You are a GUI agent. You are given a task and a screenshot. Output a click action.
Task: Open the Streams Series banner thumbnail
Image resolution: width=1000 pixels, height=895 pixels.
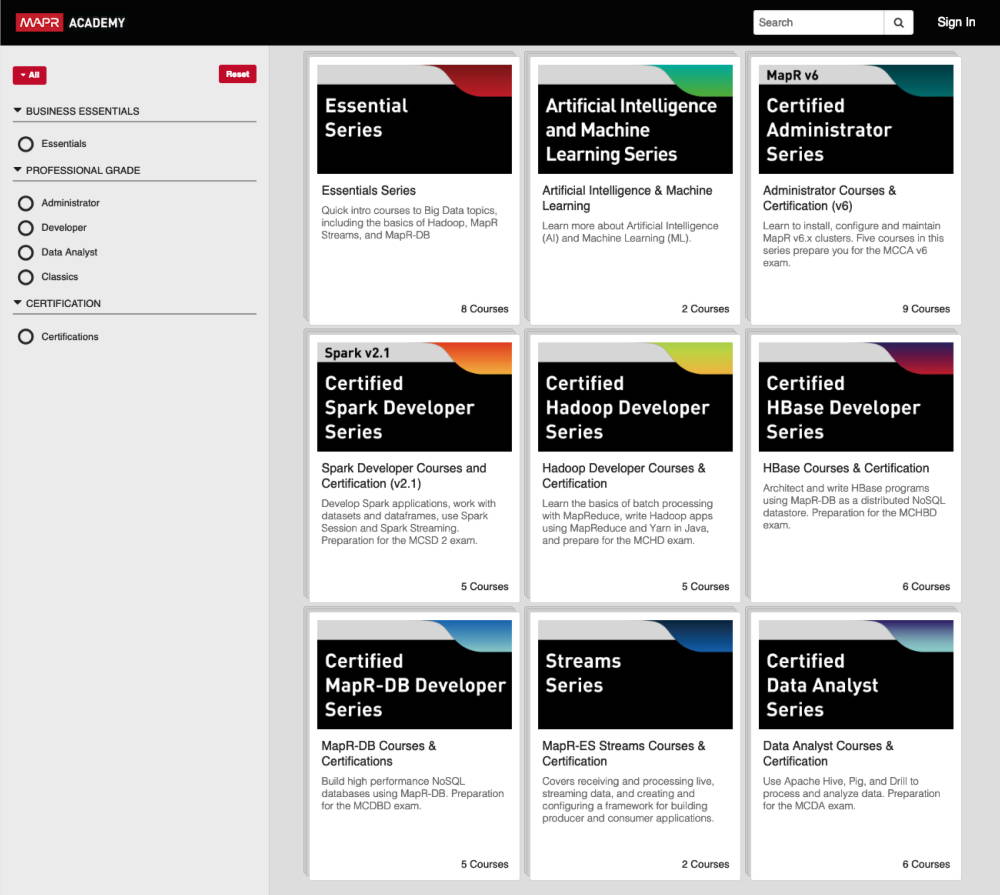(635, 674)
